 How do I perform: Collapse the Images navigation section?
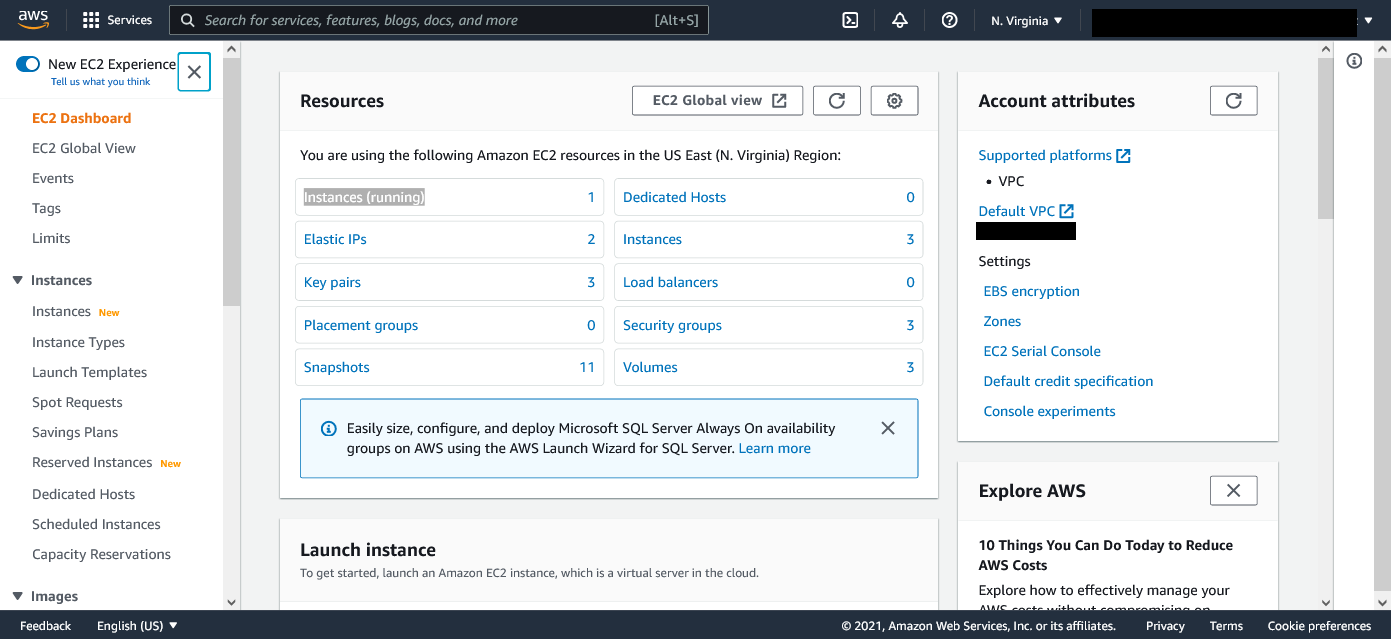pyautogui.click(x=17, y=597)
